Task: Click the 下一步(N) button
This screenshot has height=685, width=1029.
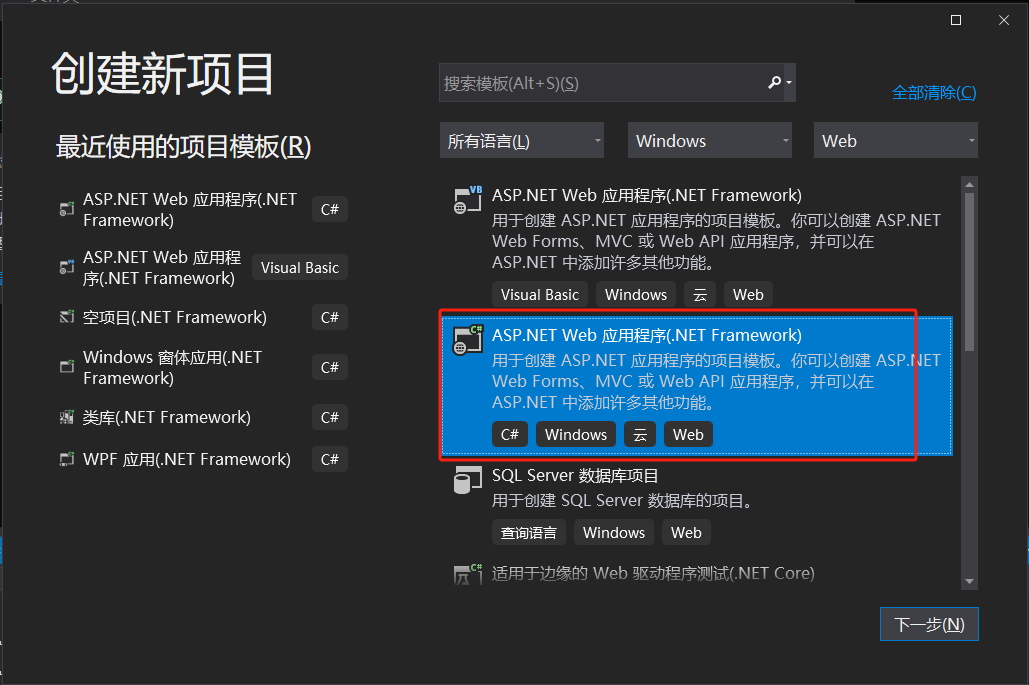Action: click(x=928, y=623)
